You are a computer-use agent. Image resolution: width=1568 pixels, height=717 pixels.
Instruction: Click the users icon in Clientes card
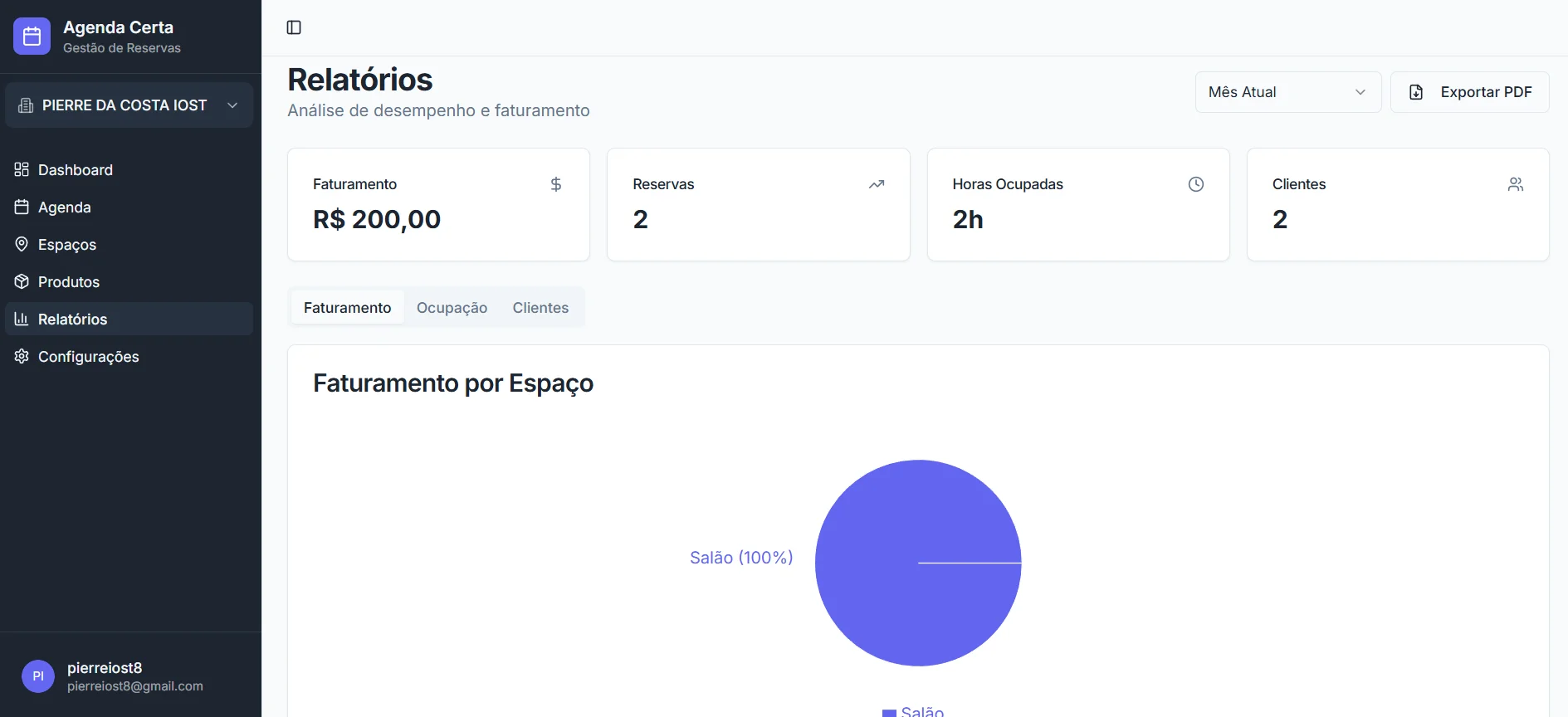1515,184
